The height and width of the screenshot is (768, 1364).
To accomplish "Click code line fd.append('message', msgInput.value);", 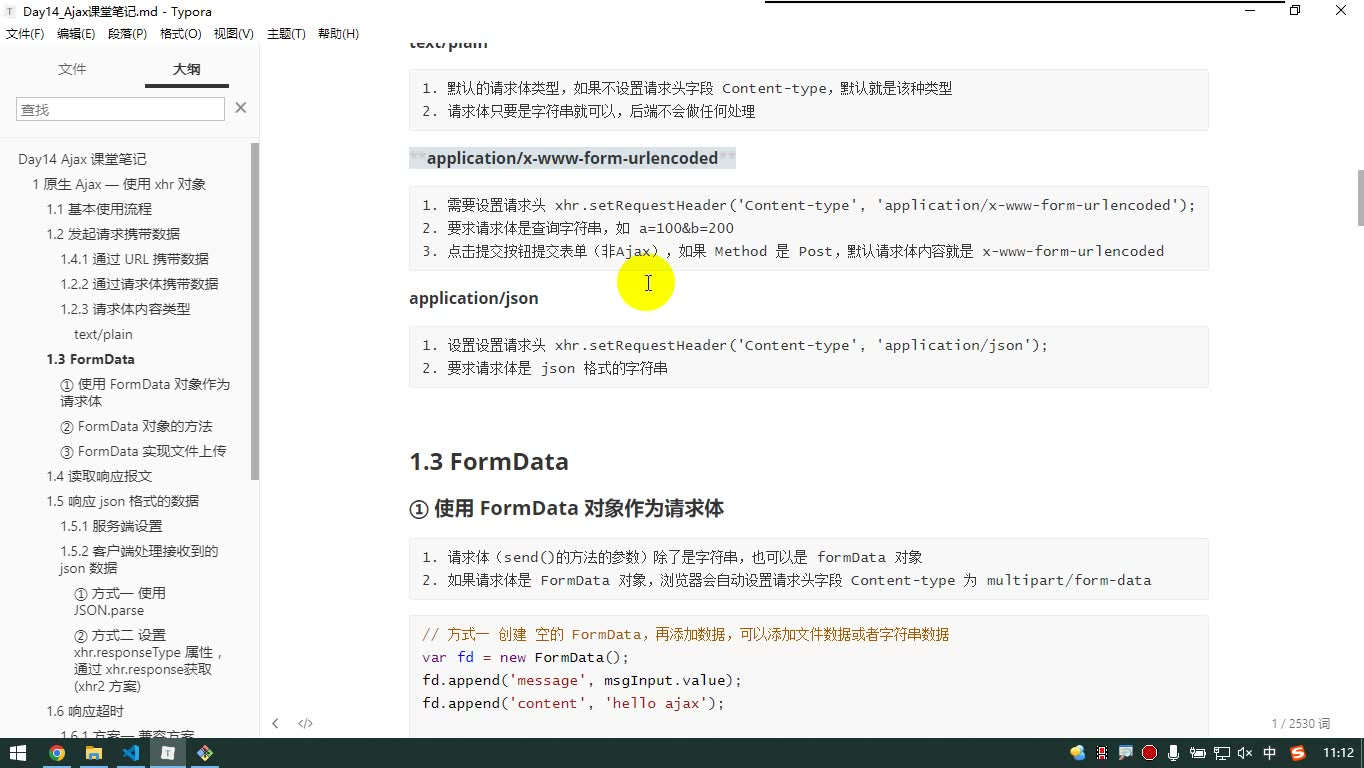I will pyautogui.click(x=582, y=680).
